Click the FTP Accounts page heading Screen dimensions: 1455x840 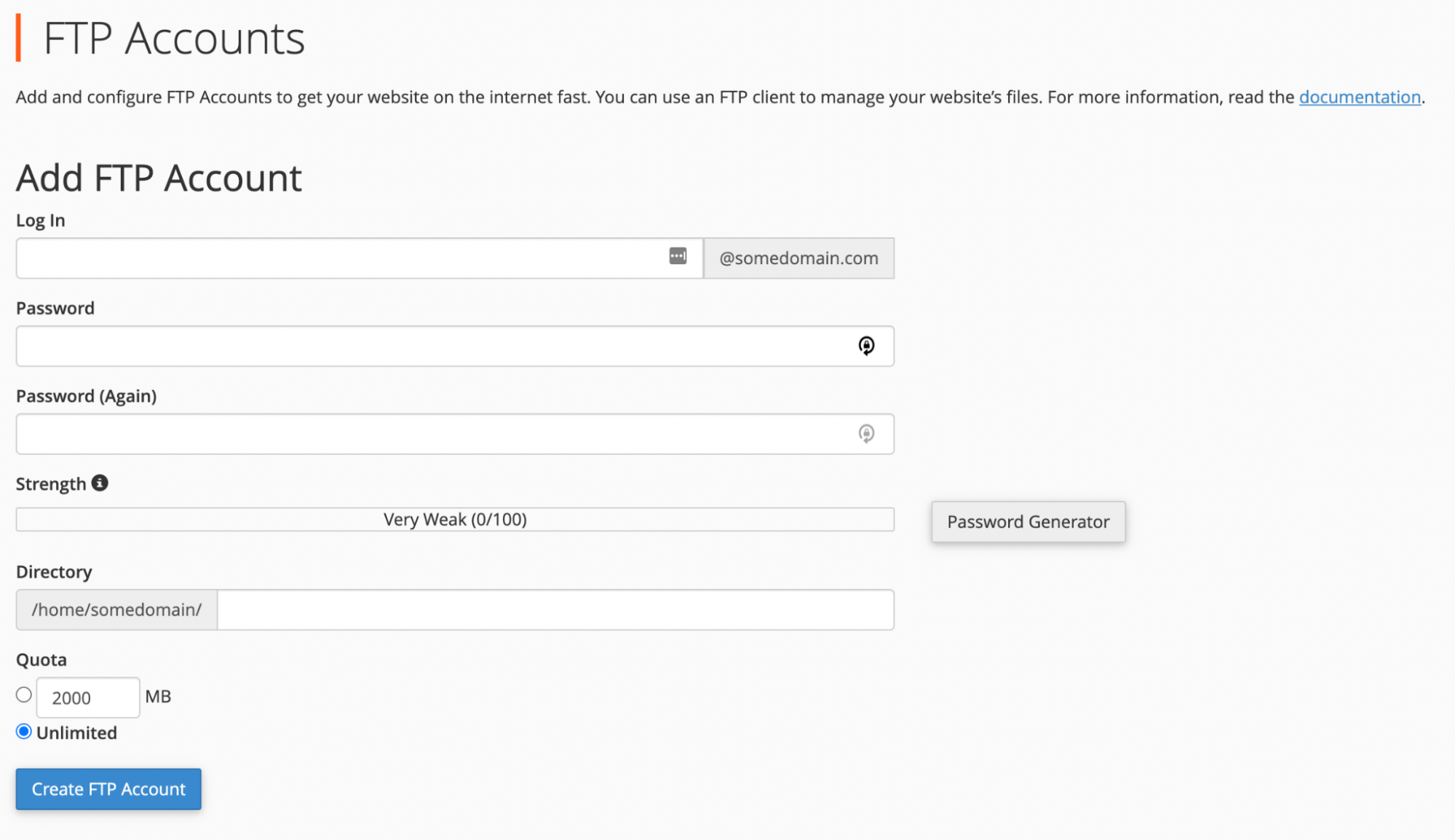point(174,39)
